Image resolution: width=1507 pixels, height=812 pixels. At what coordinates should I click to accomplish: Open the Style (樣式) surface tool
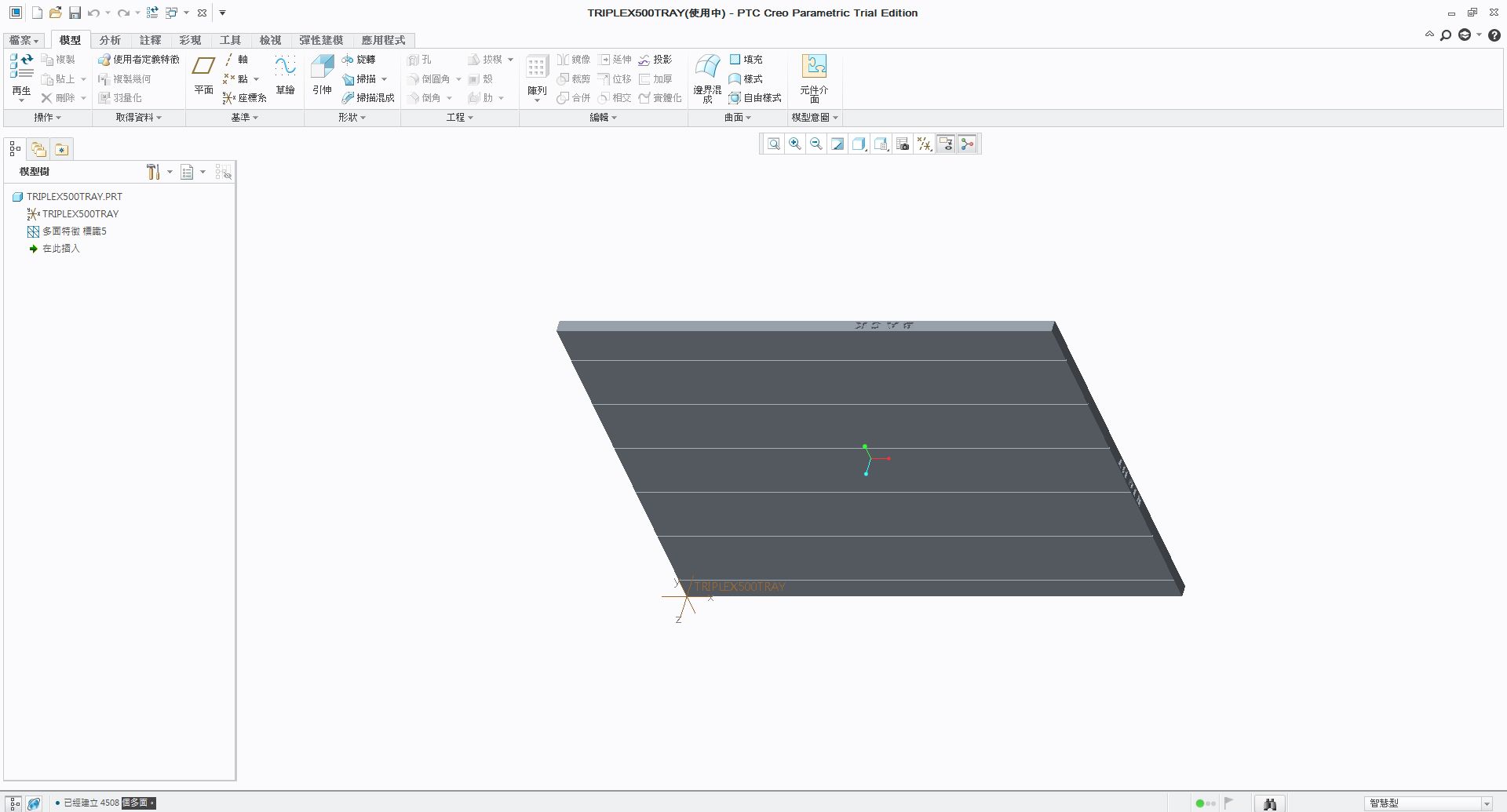(x=746, y=79)
